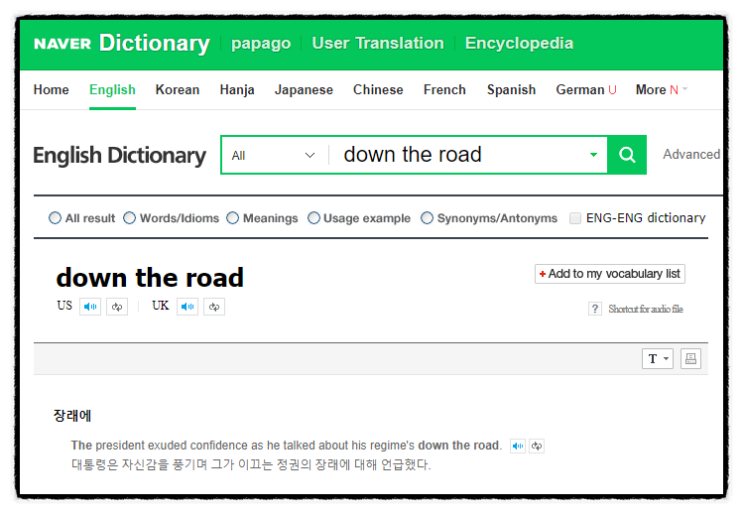
Task: Switch to the German tab
Action: [586, 90]
